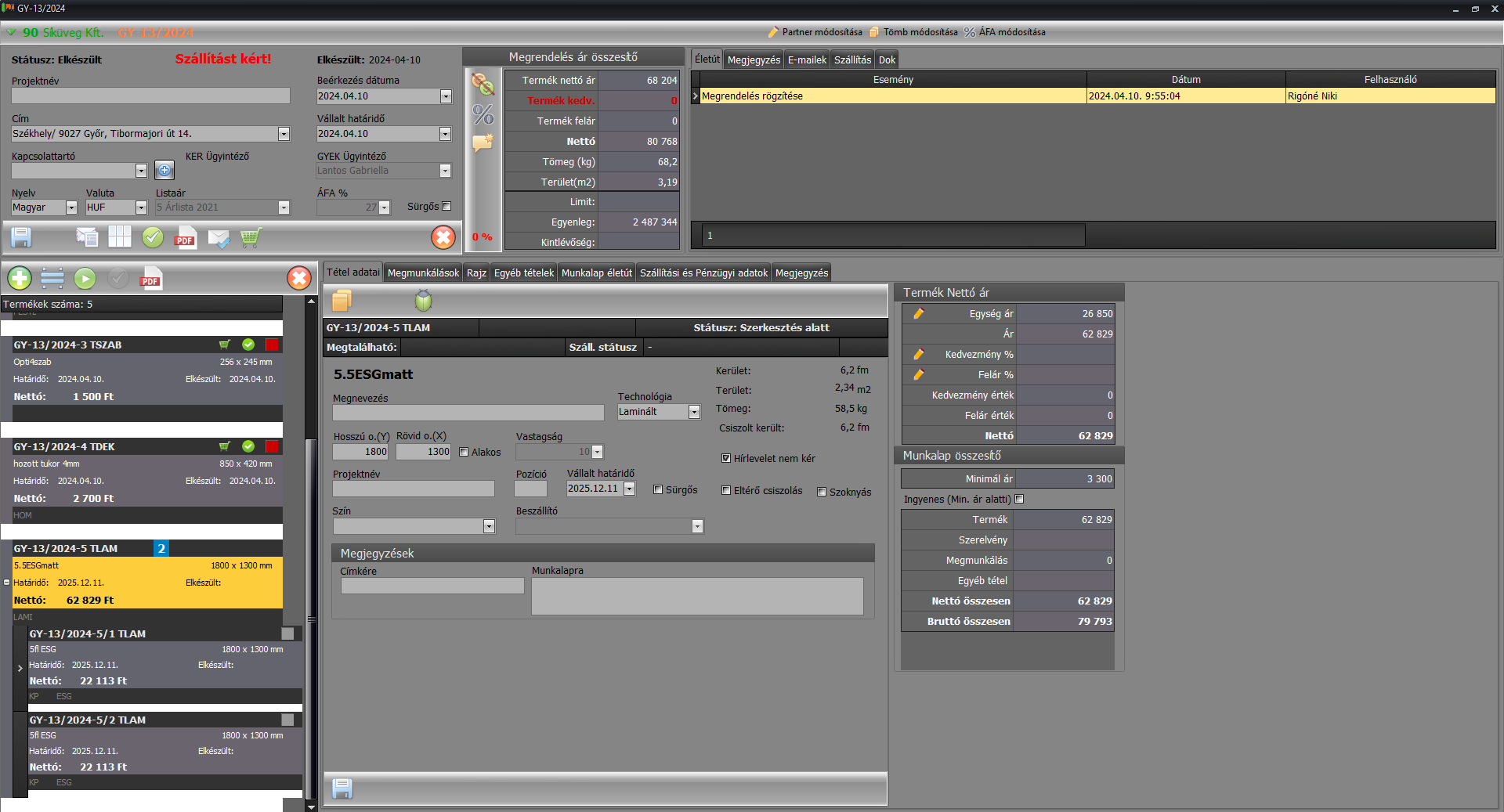The image size is (1504, 812).
Task: Export the order with the PDF icon
Action: pos(185,237)
